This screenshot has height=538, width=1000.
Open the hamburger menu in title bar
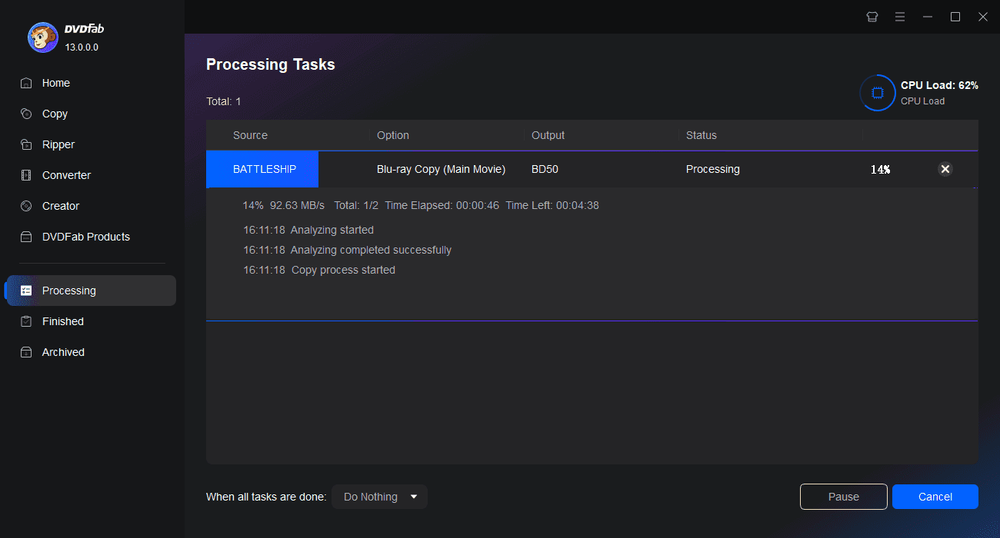click(x=900, y=17)
